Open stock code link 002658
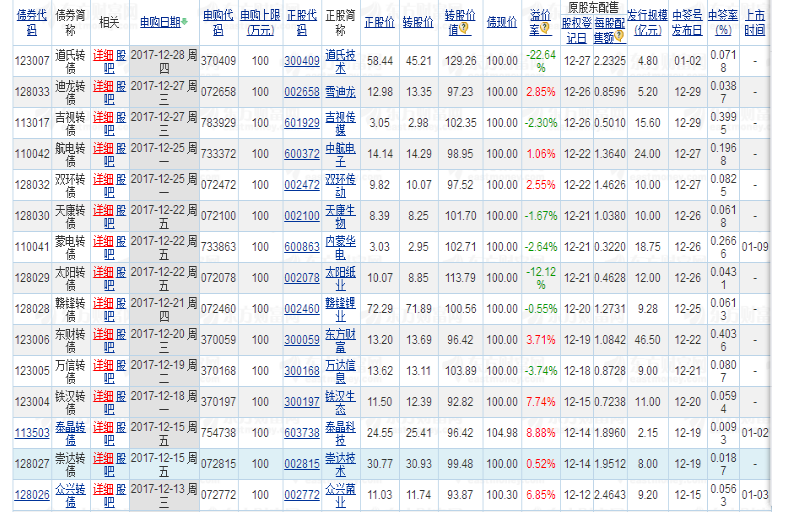Image resolution: width=793 pixels, height=529 pixels. click(301, 92)
